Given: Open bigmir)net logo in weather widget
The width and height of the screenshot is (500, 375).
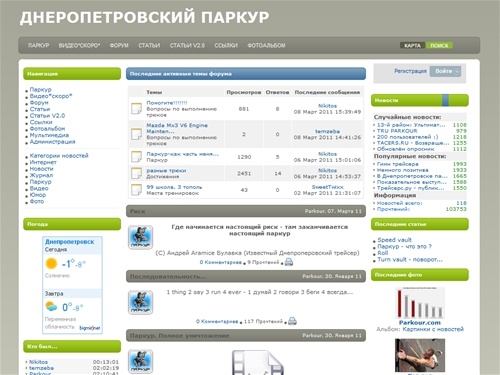Looking at the screenshot, I should pos(90,328).
